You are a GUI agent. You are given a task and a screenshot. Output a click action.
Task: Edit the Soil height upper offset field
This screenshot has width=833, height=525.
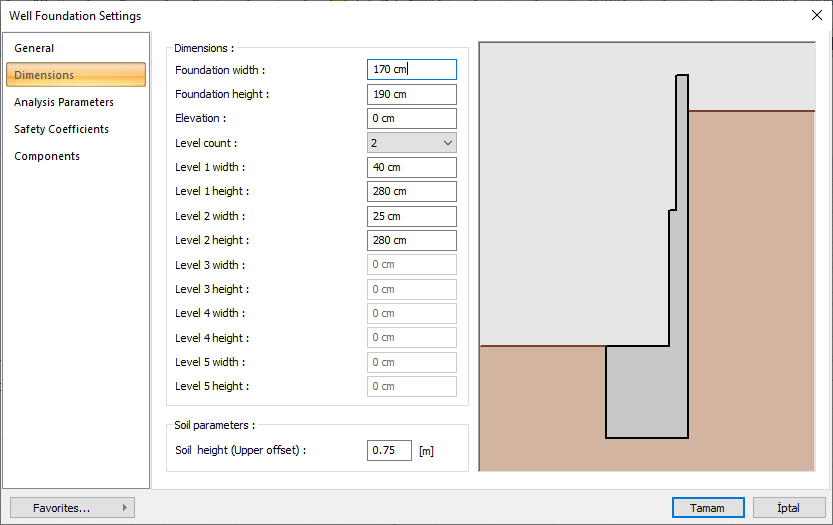pos(389,450)
